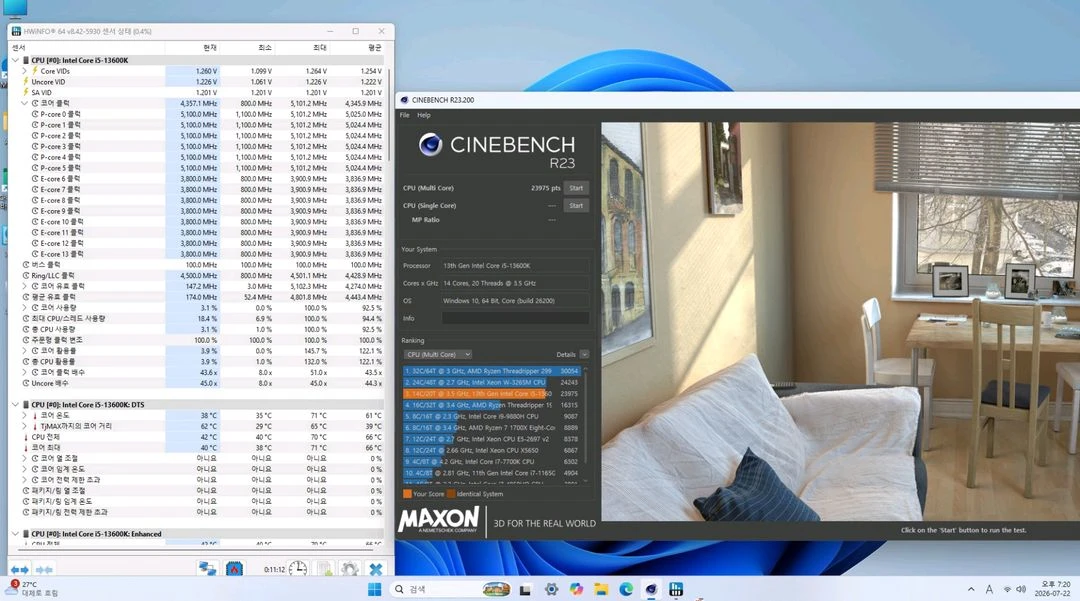Click the expand-columns blue arrows icon in HWiNFO toolbar
The height and width of the screenshot is (601, 1080).
point(19,569)
